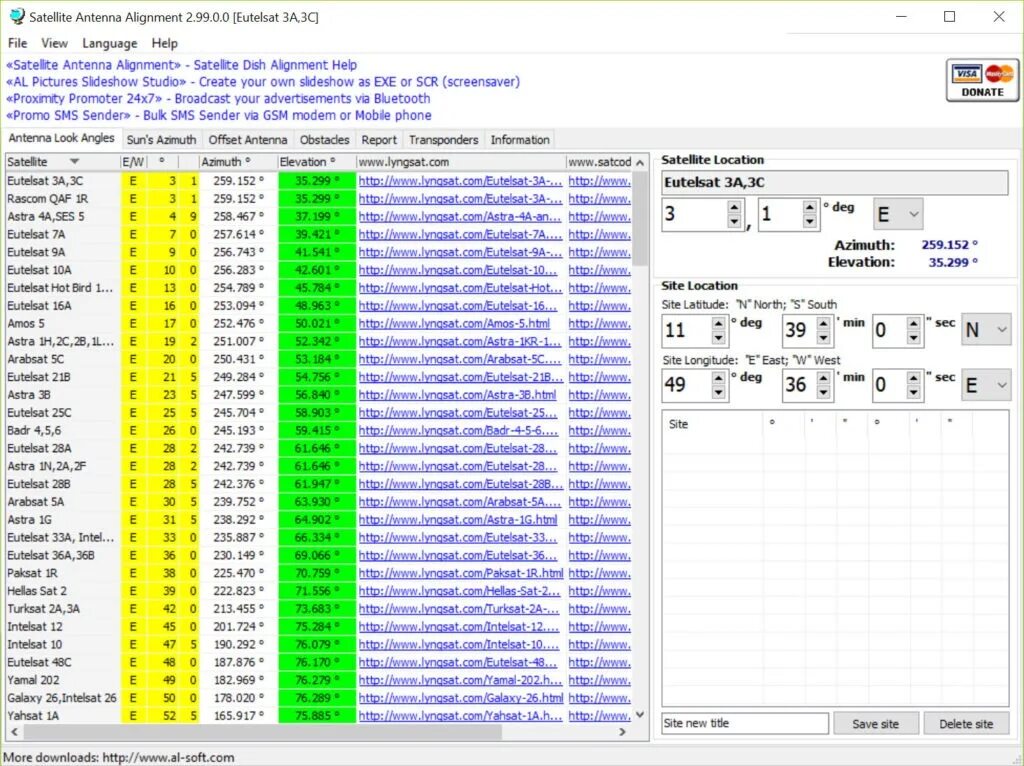The width and height of the screenshot is (1024, 766).
Task: Open the View menu
Action: [54, 43]
